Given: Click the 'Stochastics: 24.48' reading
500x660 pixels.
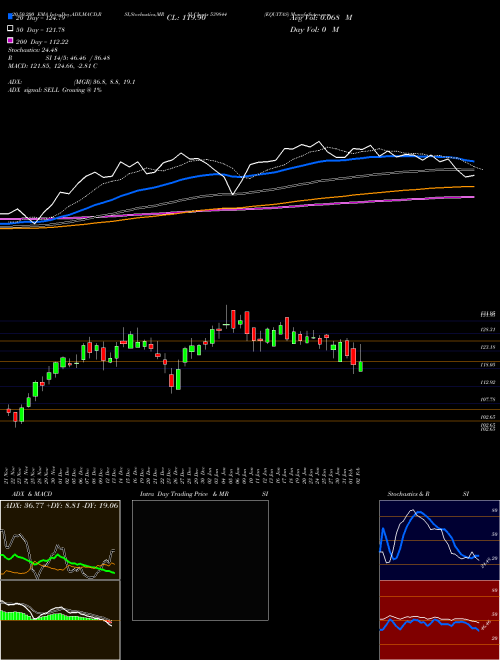Looking at the screenshot, I should [33, 50].
